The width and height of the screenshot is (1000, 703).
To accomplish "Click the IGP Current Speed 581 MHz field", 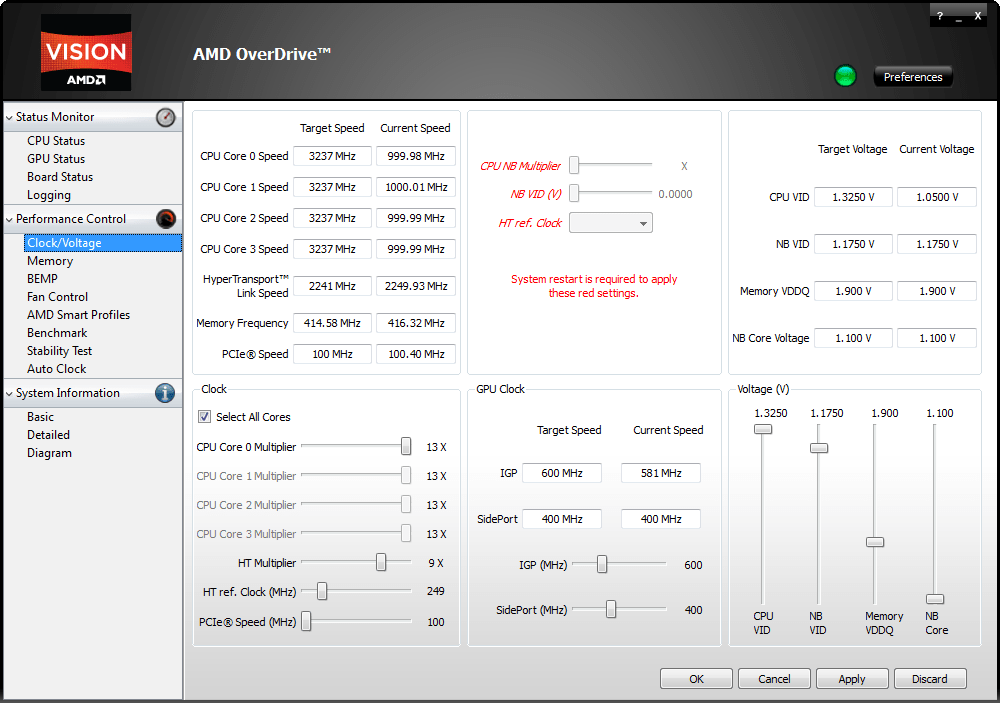I will [x=661, y=473].
